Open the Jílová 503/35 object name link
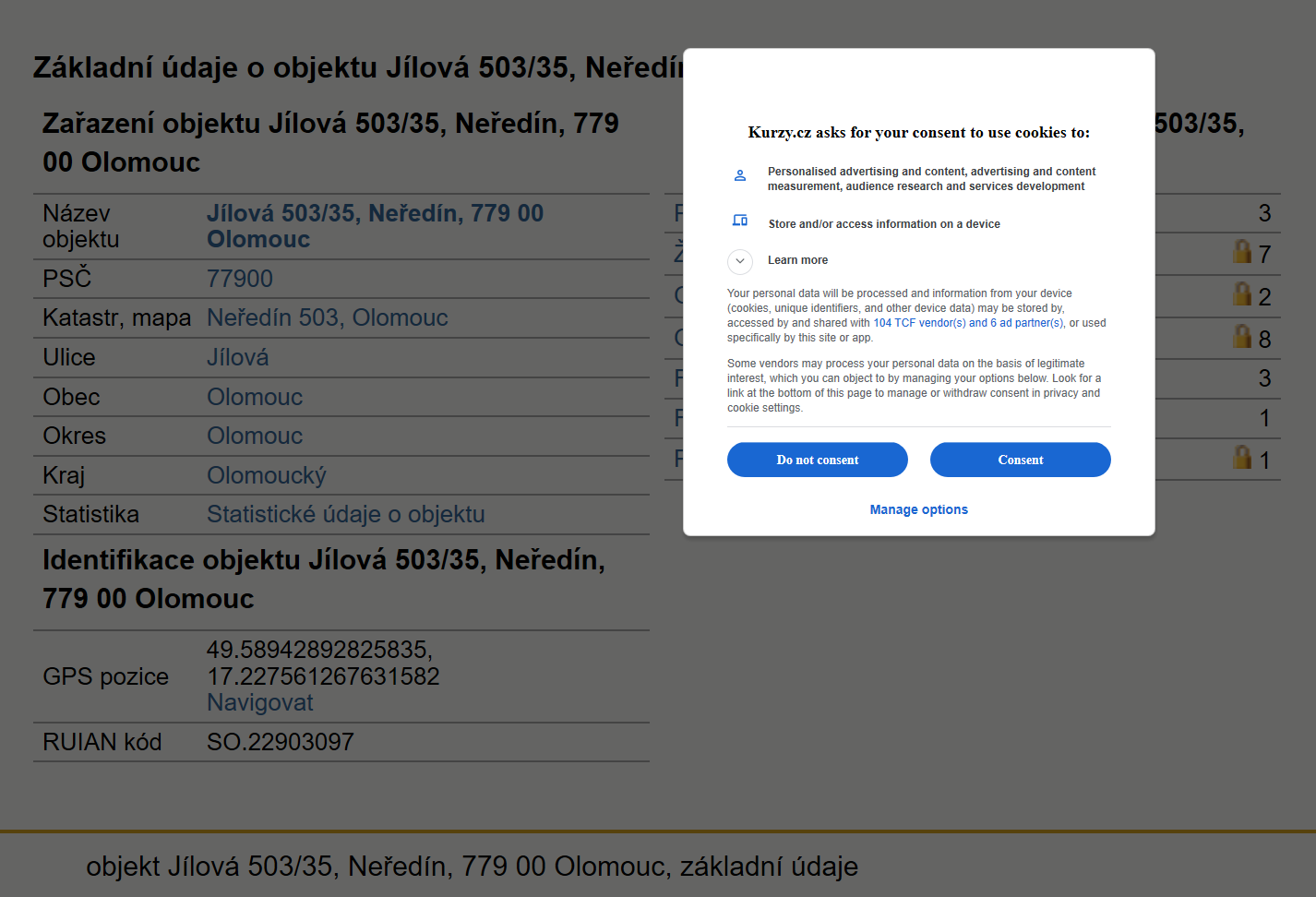Viewport: 1316px width, 897px height. coord(375,226)
